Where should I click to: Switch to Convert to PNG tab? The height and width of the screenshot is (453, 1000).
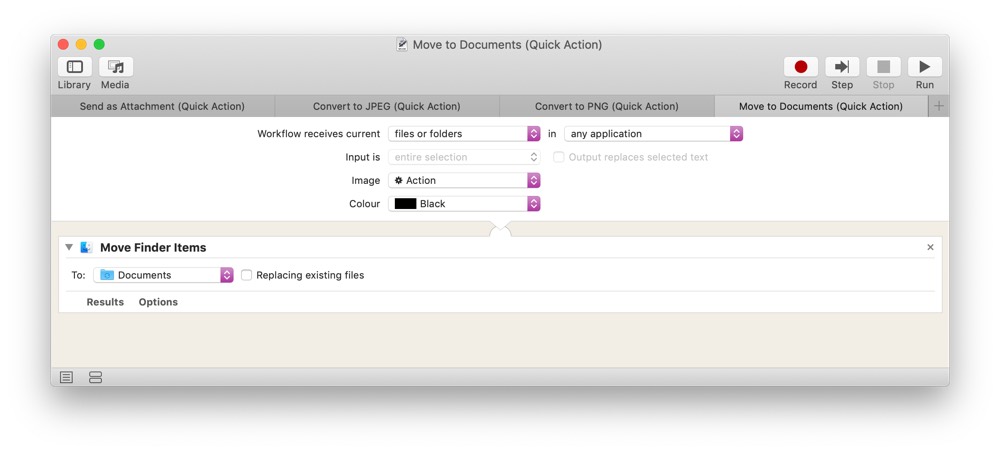coord(607,107)
